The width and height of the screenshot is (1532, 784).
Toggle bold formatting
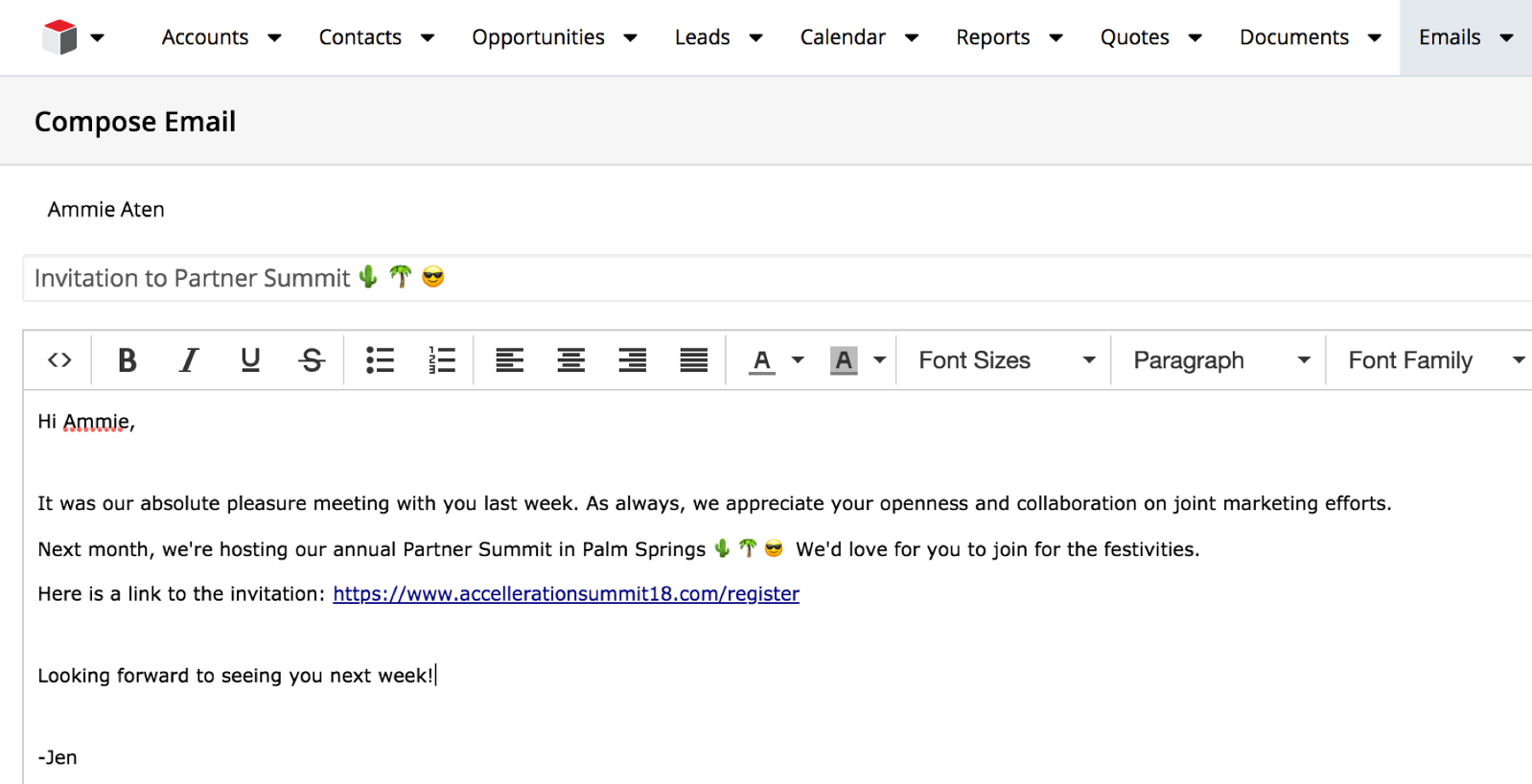click(x=127, y=360)
